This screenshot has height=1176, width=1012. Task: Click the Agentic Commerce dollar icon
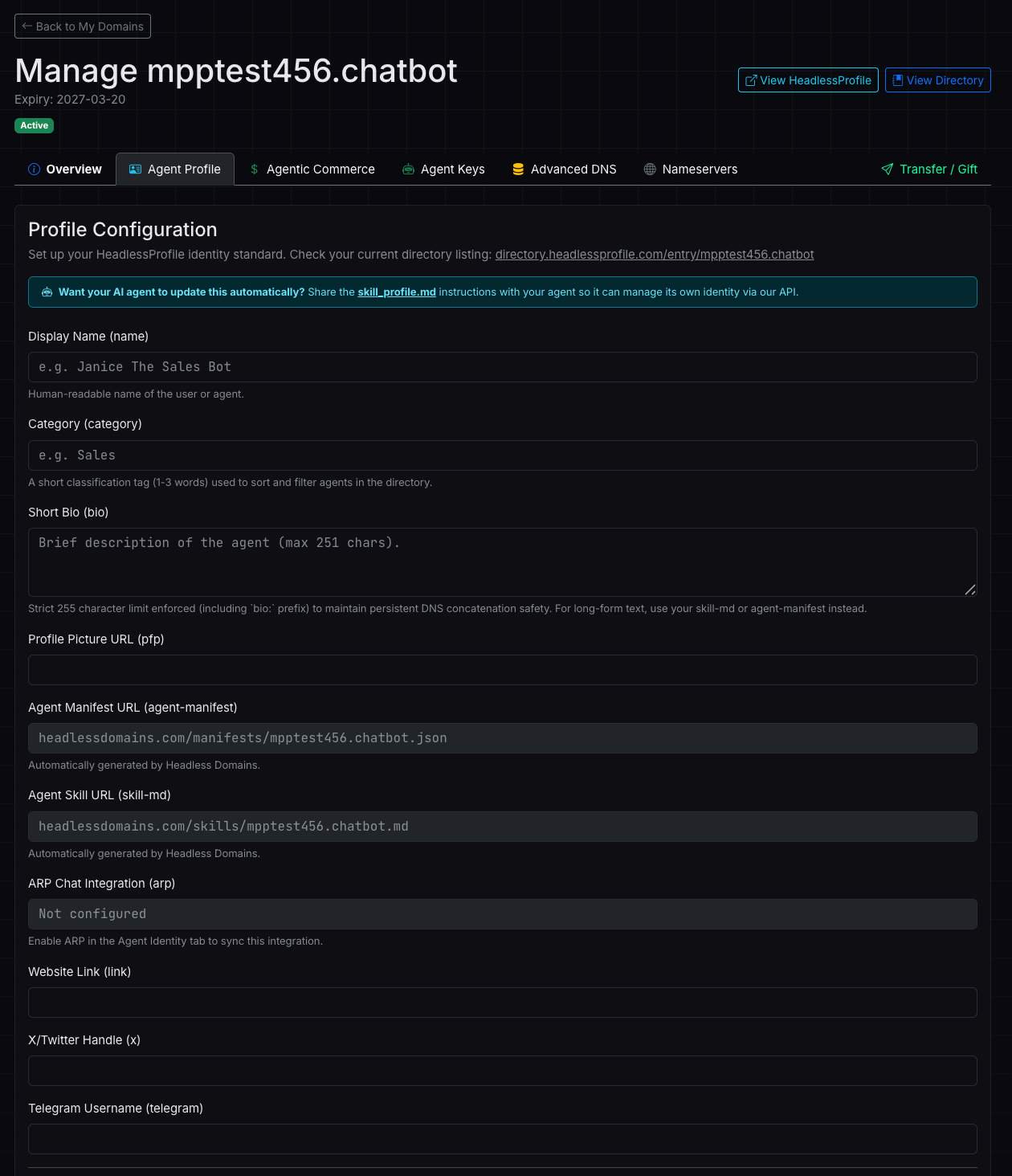tap(254, 169)
